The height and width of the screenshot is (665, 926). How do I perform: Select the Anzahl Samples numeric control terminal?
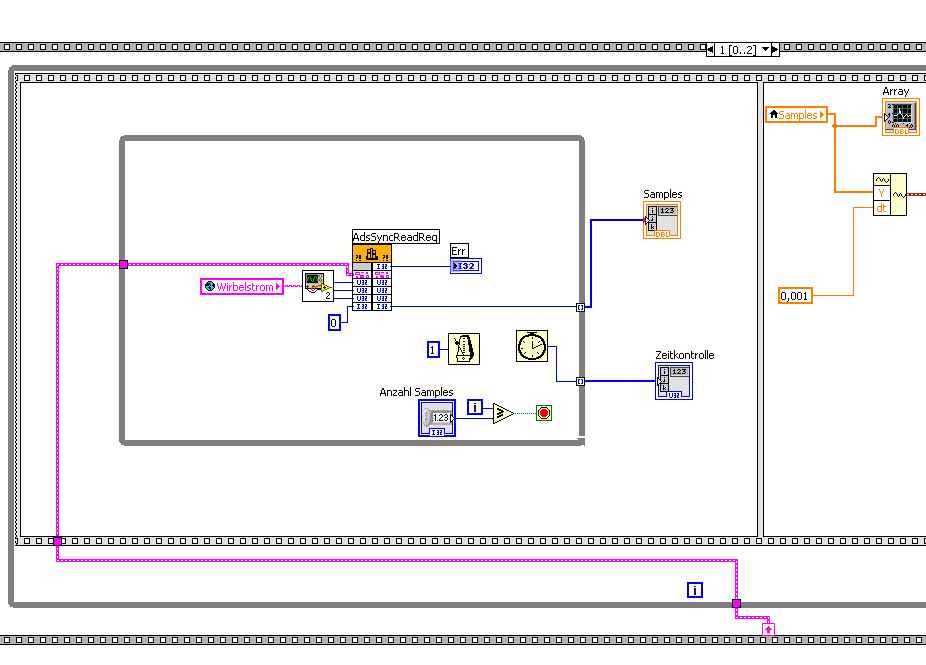click(437, 418)
